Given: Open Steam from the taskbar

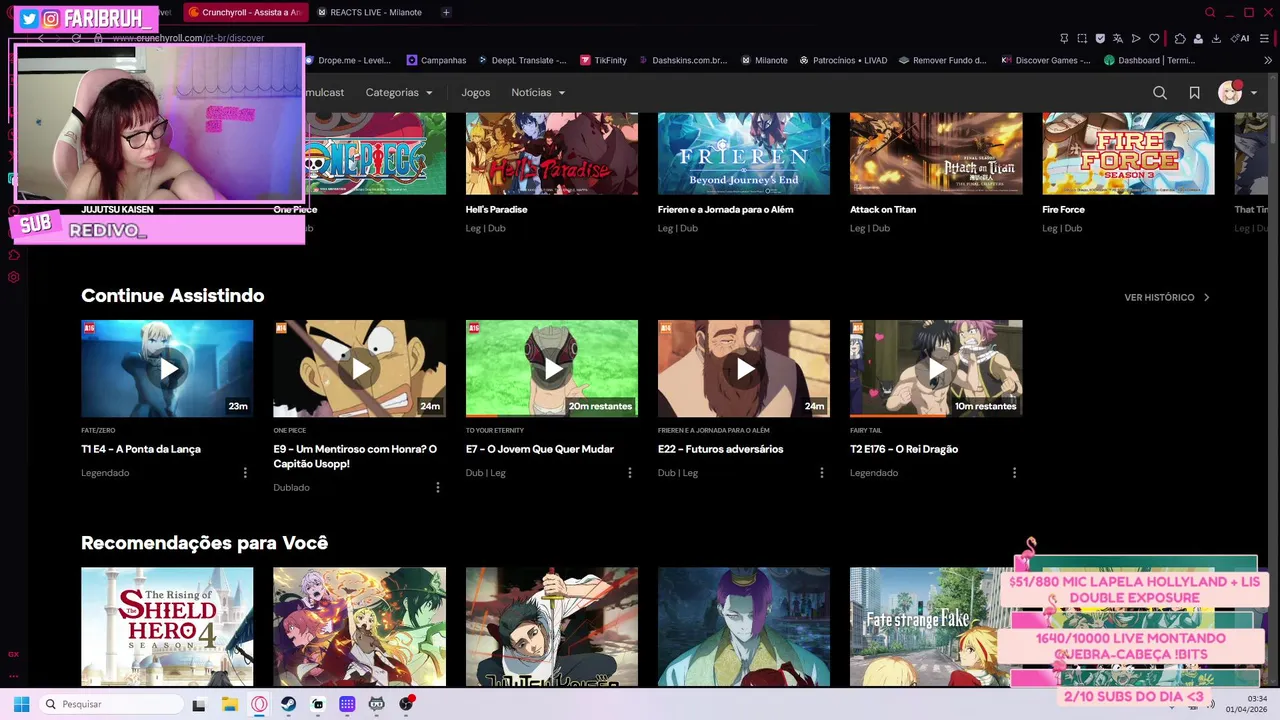Looking at the screenshot, I should click(x=288, y=704).
